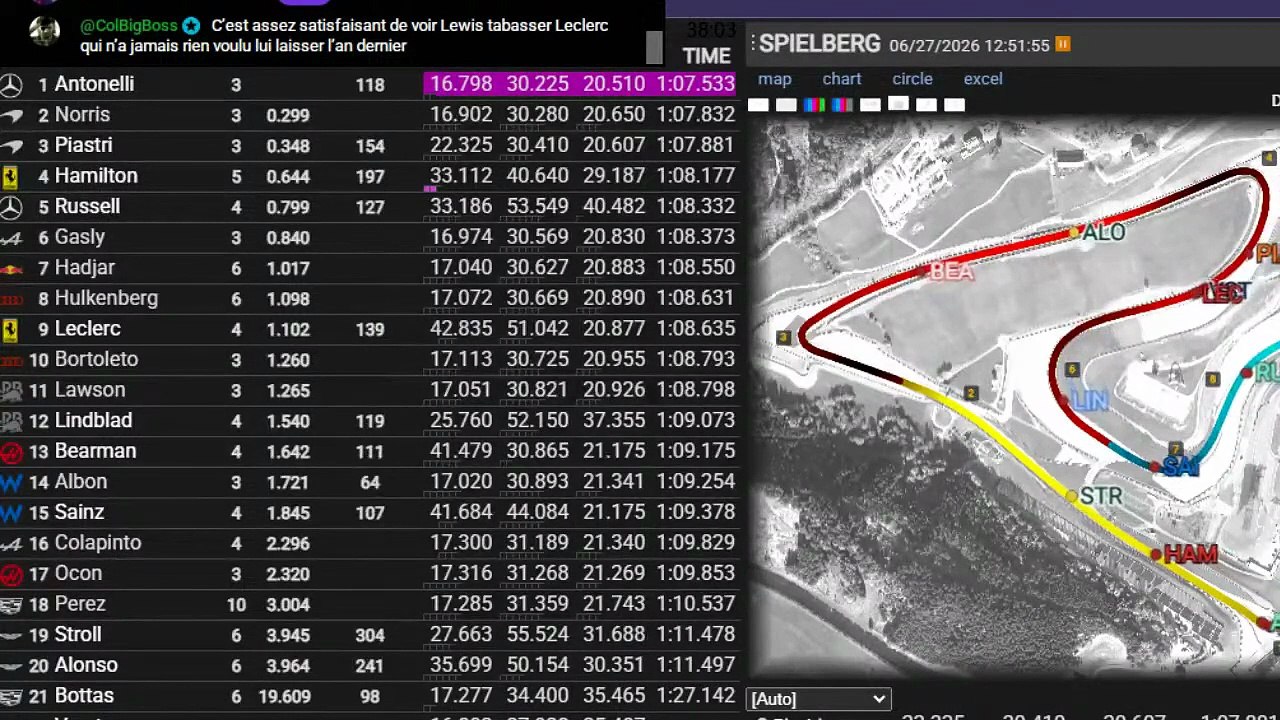The image size is (1280, 720).
Task: Click the Mercedes logo beside Russell
Action: pyautogui.click(x=11, y=207)
